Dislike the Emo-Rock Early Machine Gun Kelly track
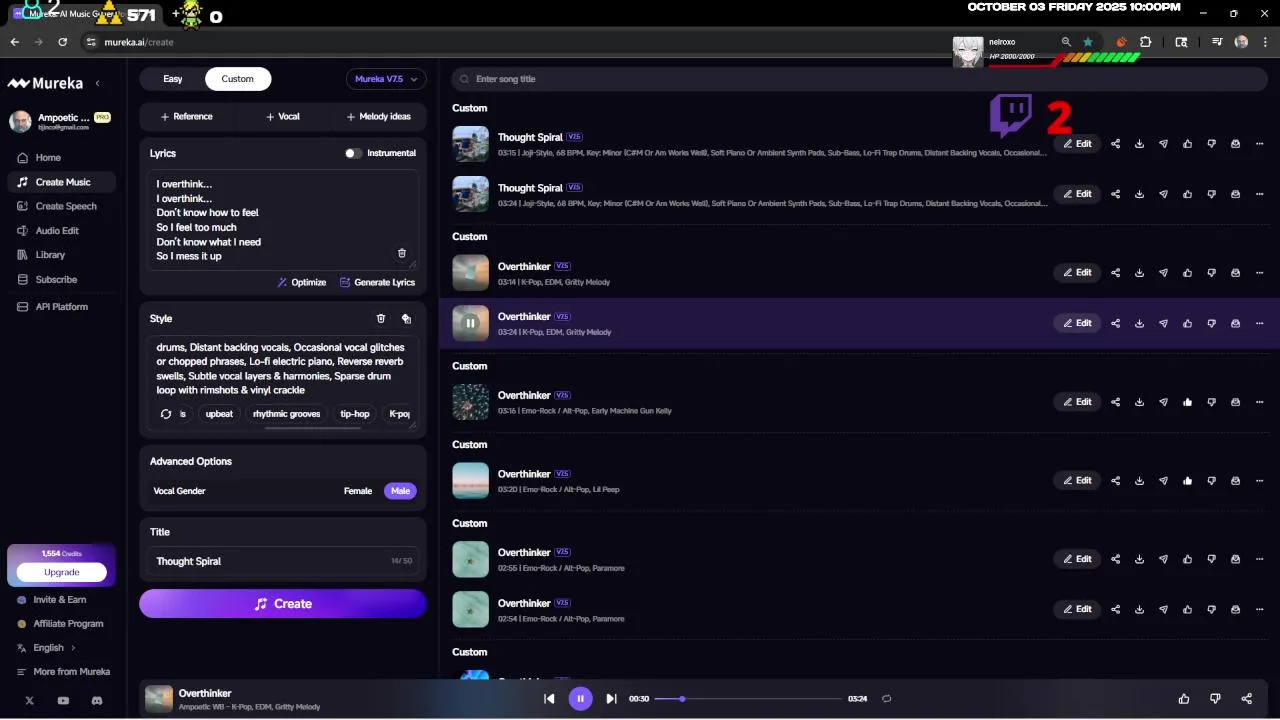This screenshot has width=1280, height=720. pyautogui.click(x=1211, y=402)
